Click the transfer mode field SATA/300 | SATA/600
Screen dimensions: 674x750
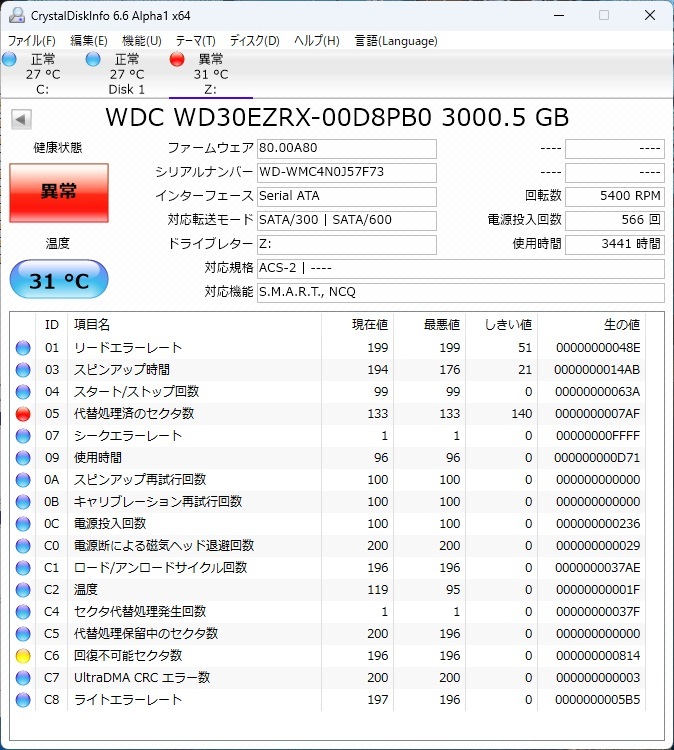[x=346, y=220]
